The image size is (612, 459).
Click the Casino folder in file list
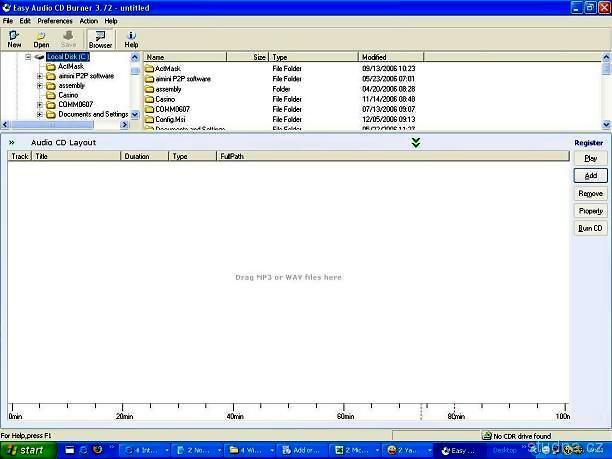point(165,99)
